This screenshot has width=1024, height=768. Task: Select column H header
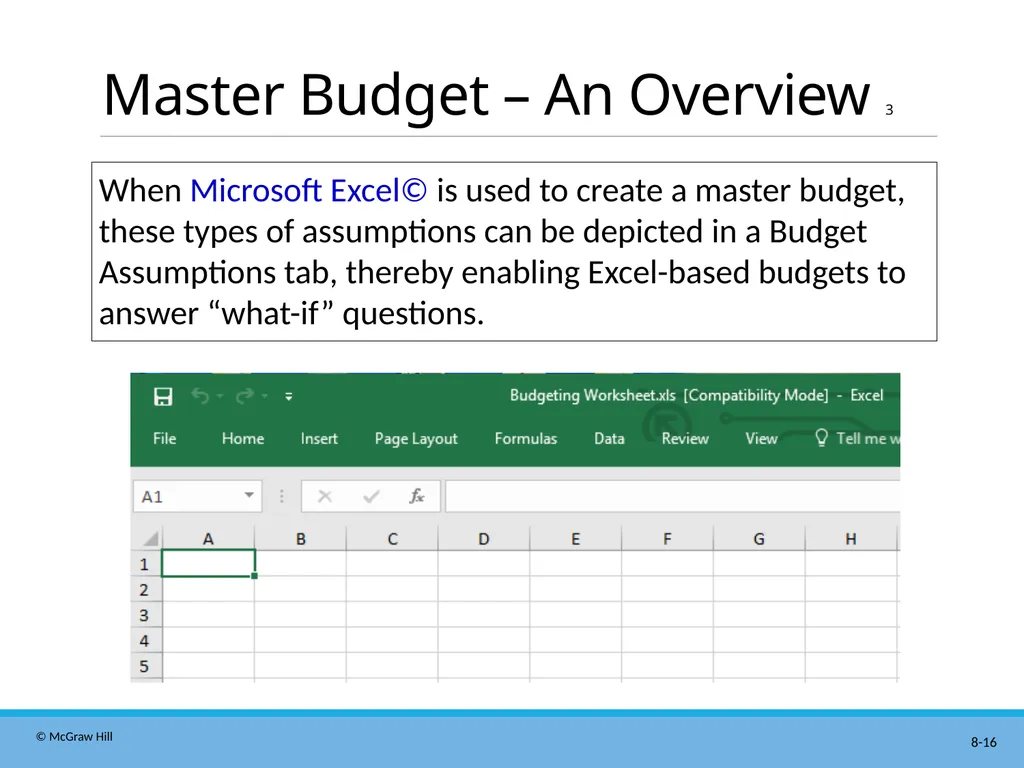pyautogui.click(x=851, y=539)
